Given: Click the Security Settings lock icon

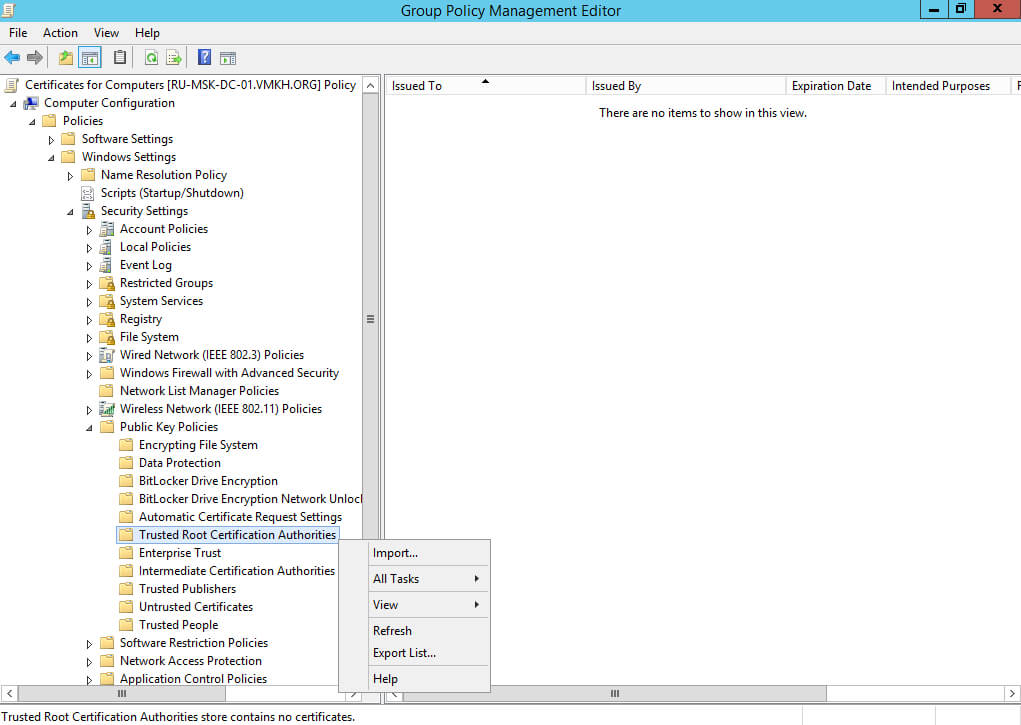Looking at the screenshot, I should point(88,211).
